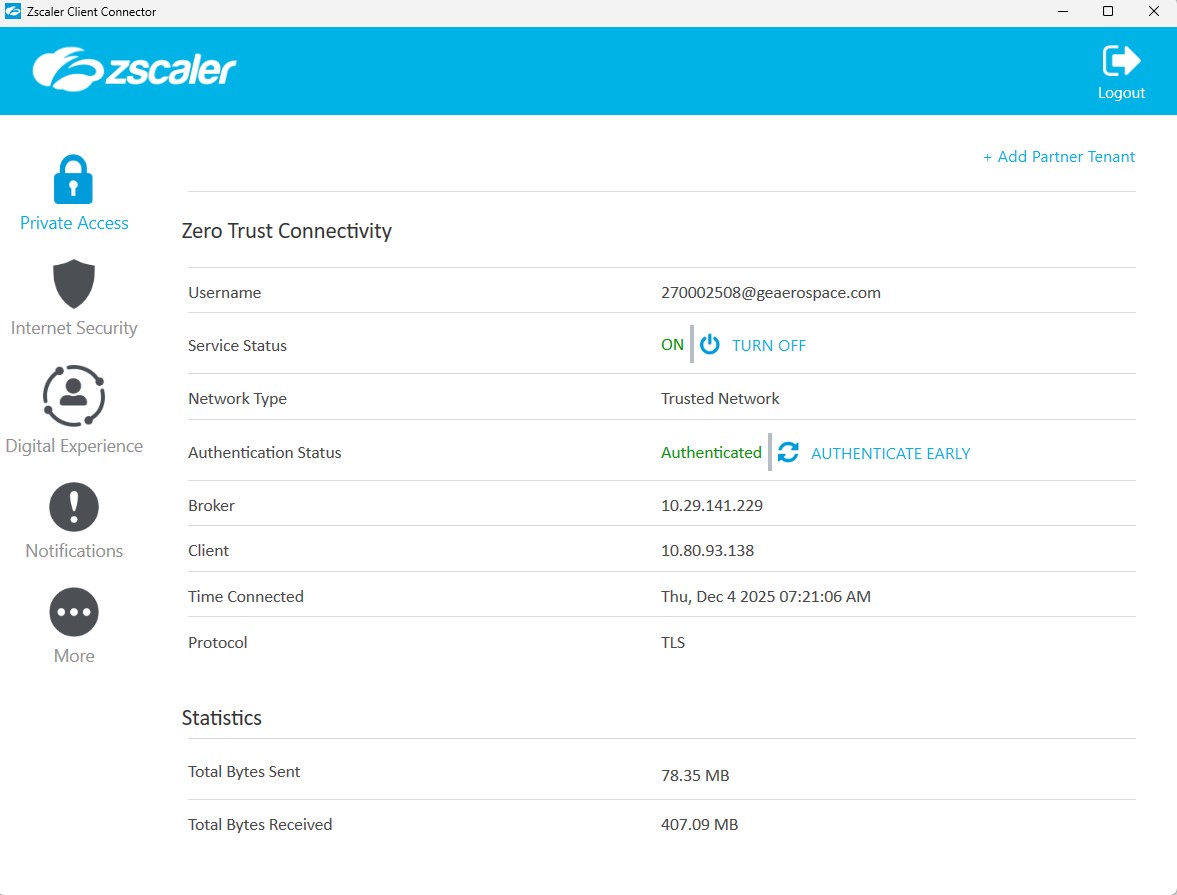Viewport: 1177px width, 895px height.
Task: Click the Client IP address 10.80.93.138
Action: pos(707,551)
